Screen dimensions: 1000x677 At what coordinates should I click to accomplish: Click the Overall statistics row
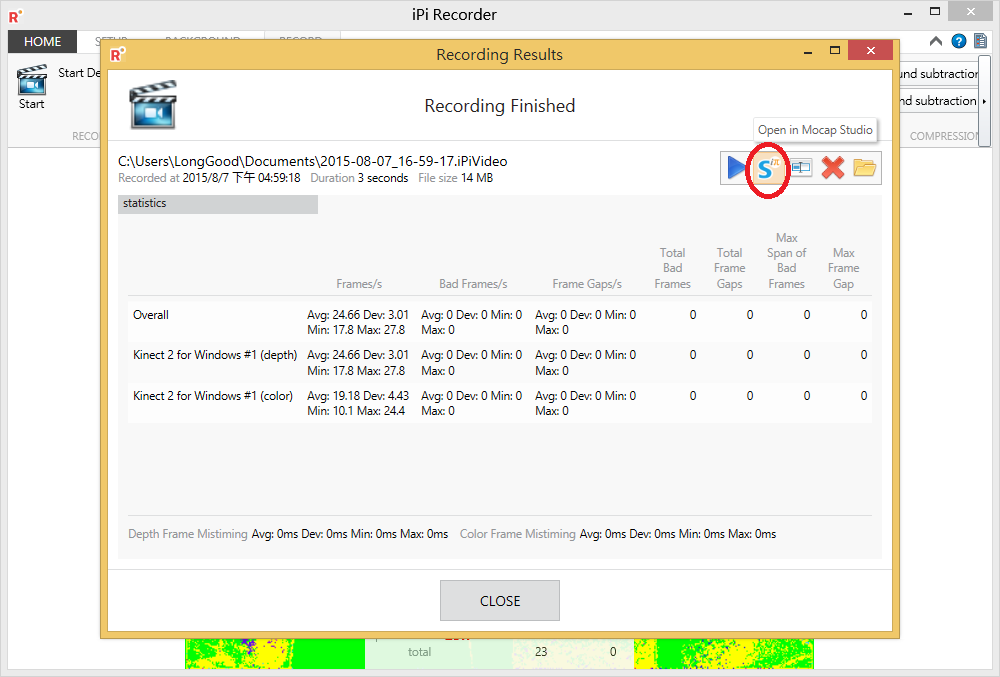pos(151,315)
